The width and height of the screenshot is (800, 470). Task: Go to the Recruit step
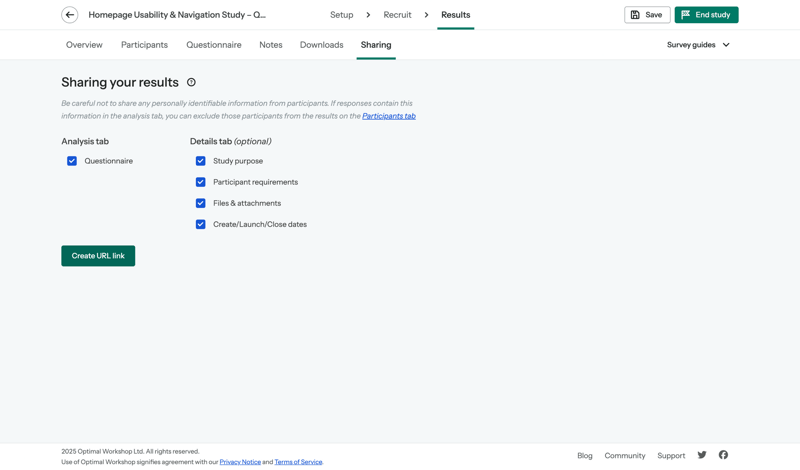(x=397, y=15)
